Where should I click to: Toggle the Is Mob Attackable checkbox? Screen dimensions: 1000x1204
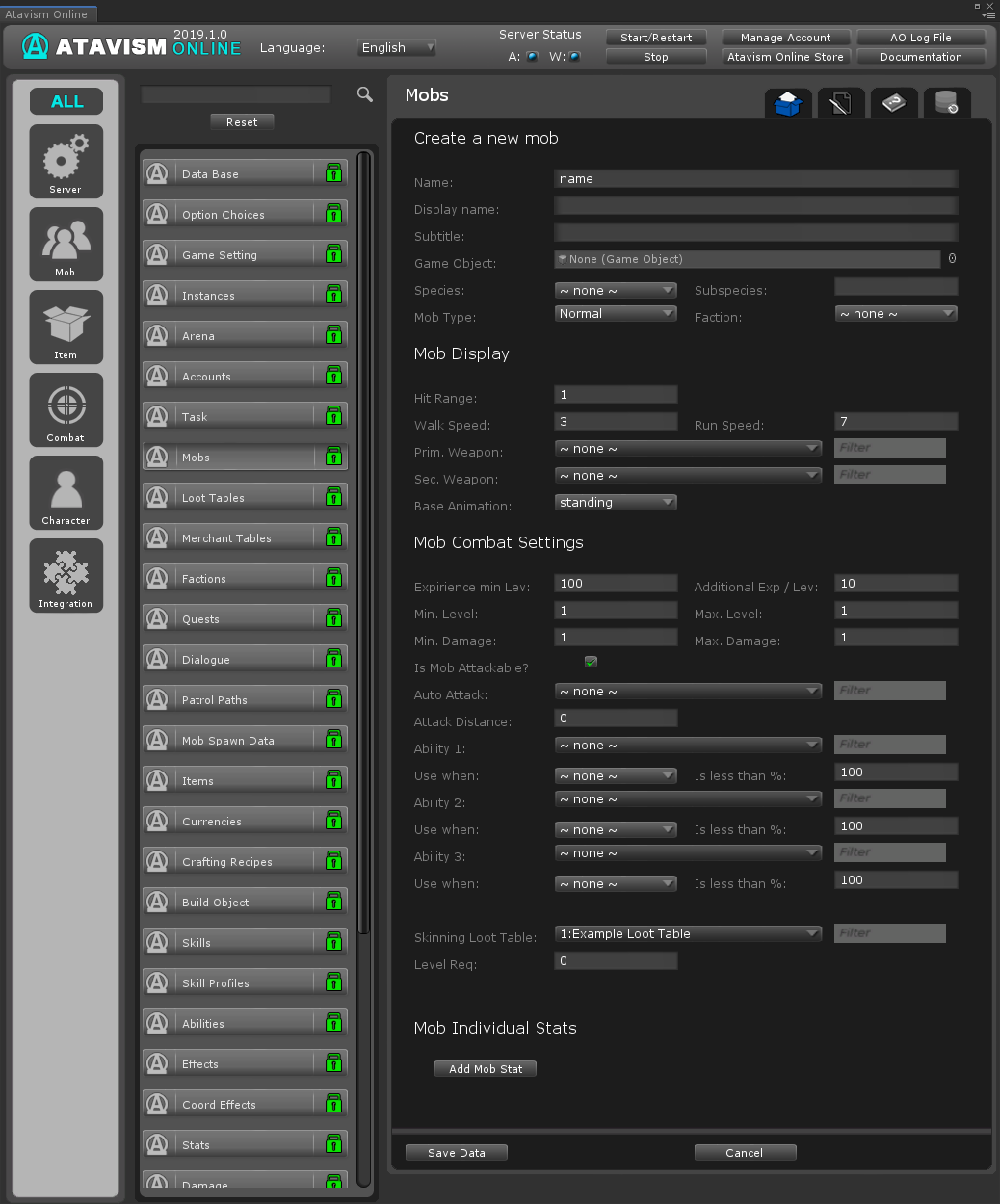click(591, 662)
